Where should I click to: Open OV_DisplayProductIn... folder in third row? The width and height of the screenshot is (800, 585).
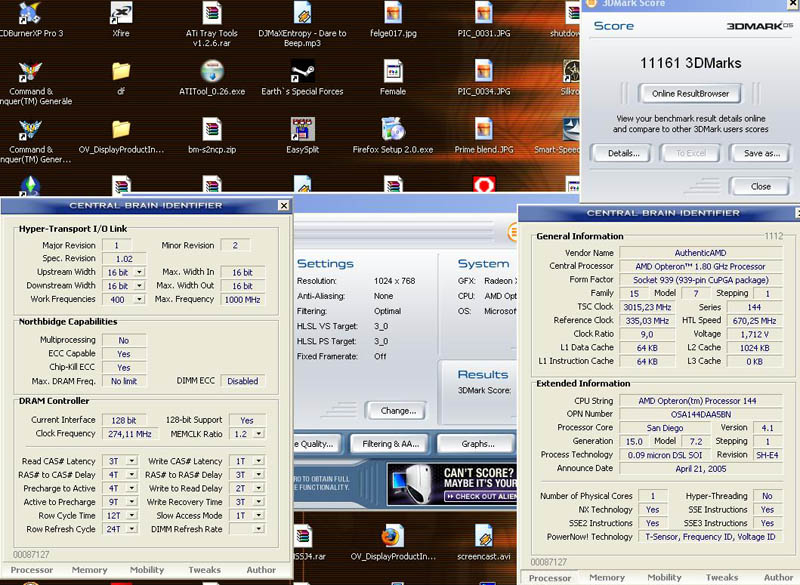[121, 136]
